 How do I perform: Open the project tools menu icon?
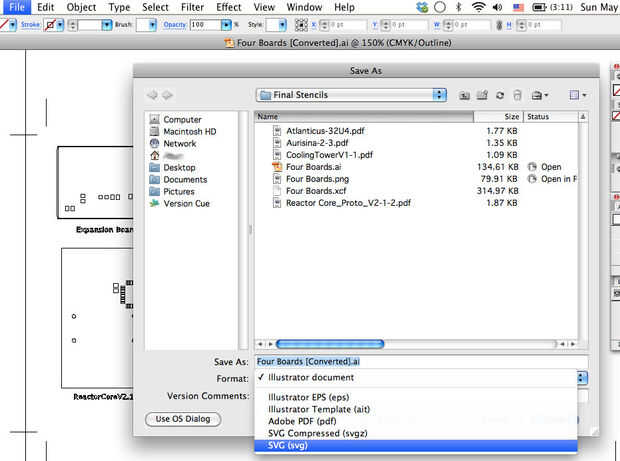coord(540,95)
